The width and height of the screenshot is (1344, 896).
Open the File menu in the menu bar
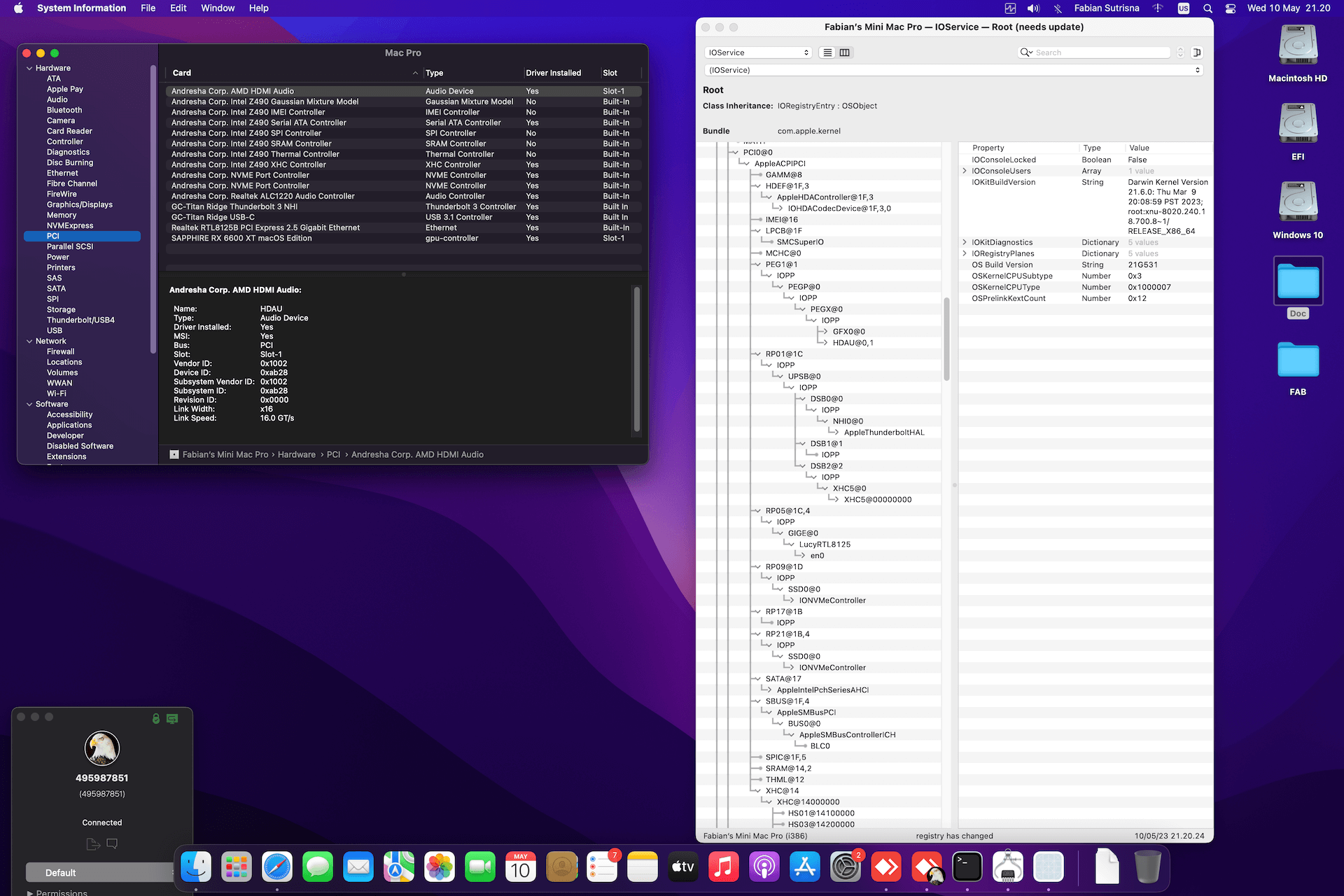(x=148, y=8)
